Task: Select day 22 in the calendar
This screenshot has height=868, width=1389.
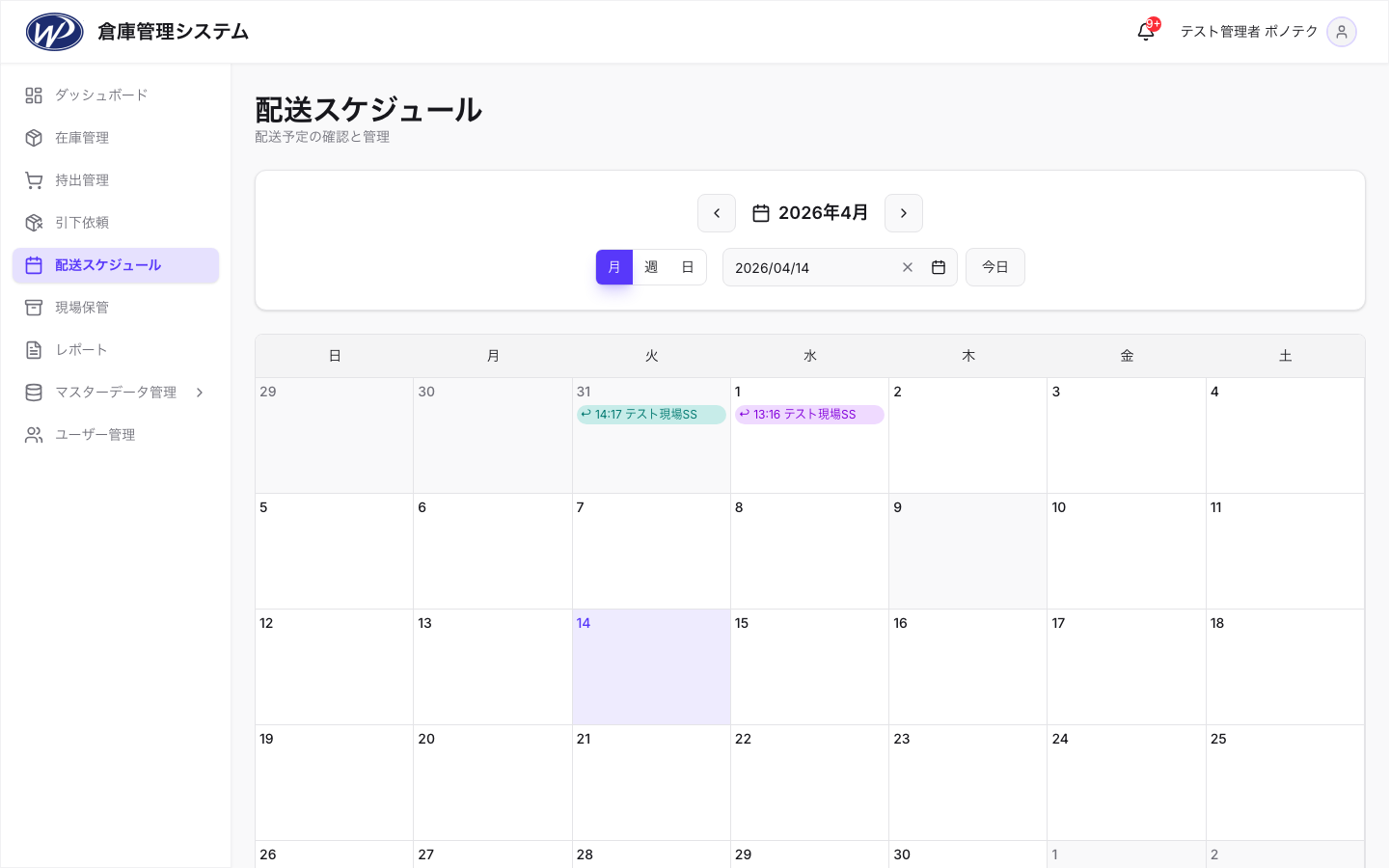Action: (809, 783)
